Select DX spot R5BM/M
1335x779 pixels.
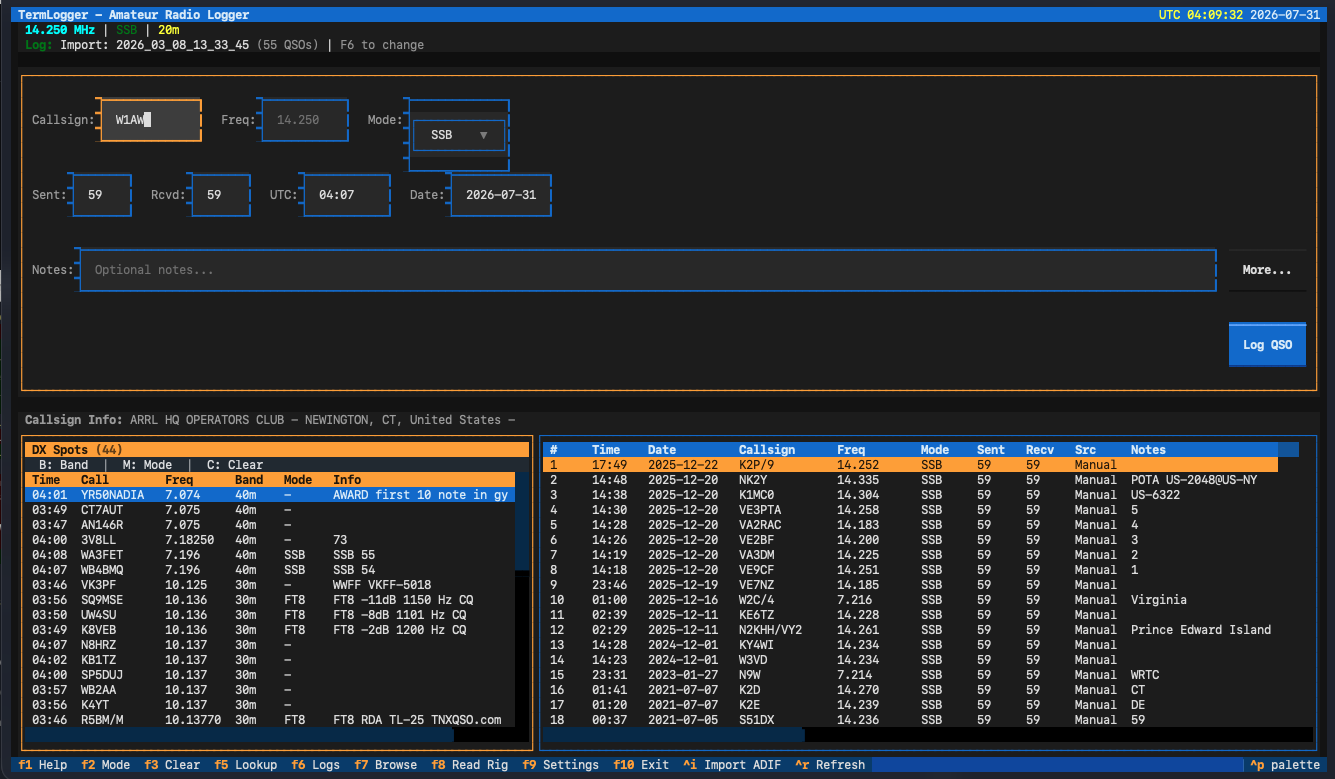tap(270, 720)
